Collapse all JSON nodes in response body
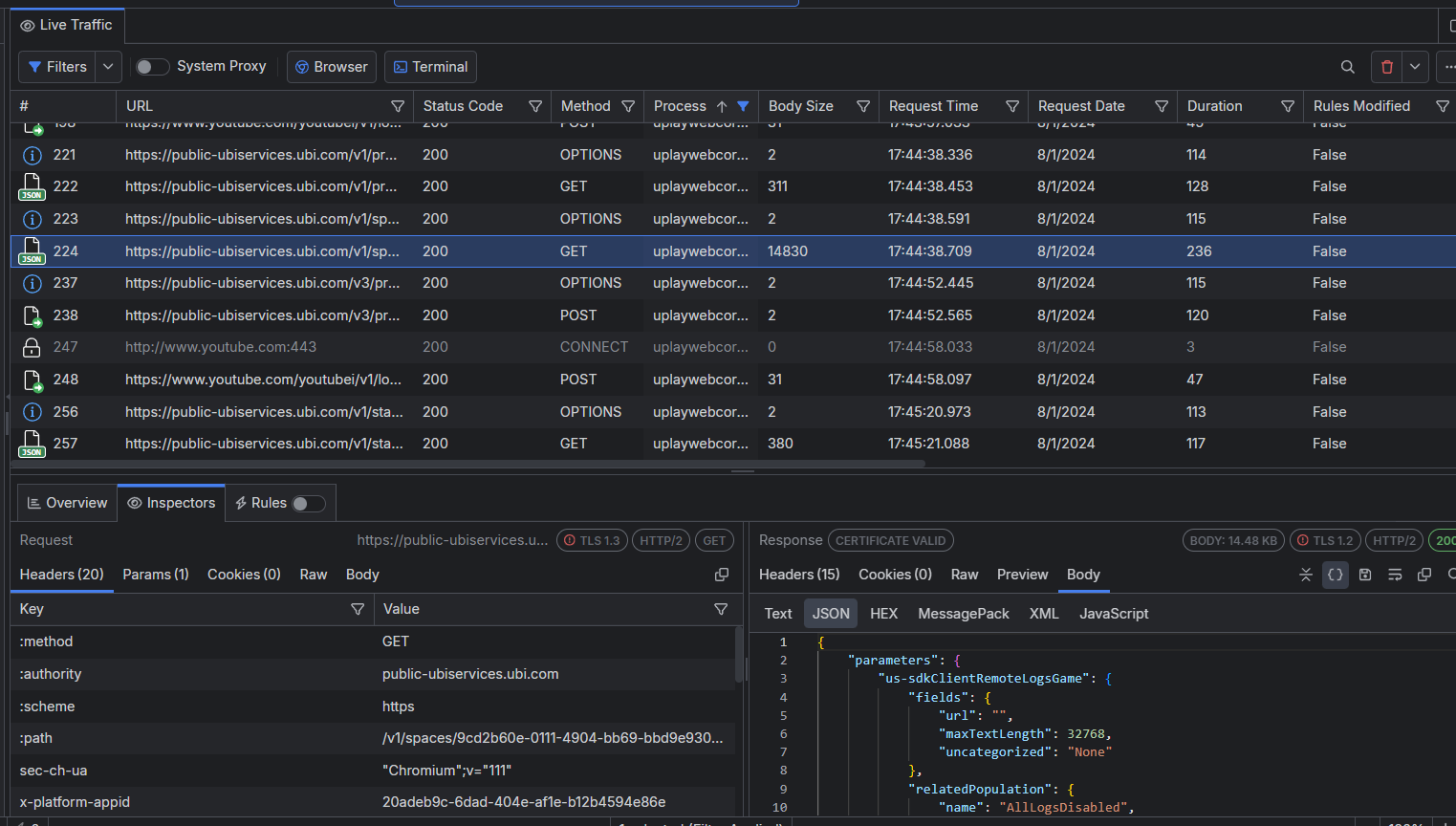 click(1306, 575)
